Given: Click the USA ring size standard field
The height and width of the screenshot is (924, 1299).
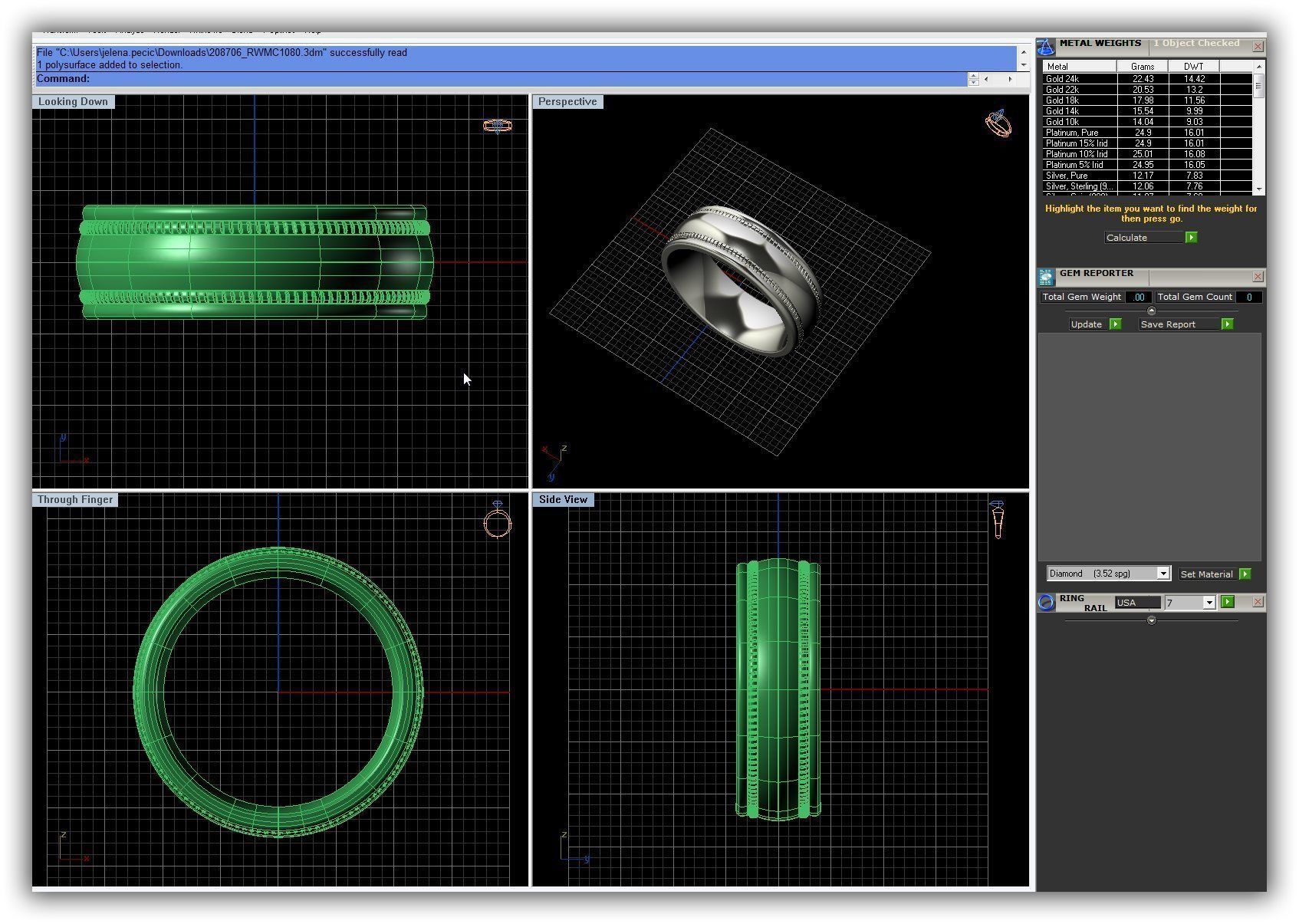Looking at the screenshot, I should [x=1138, y=603].
